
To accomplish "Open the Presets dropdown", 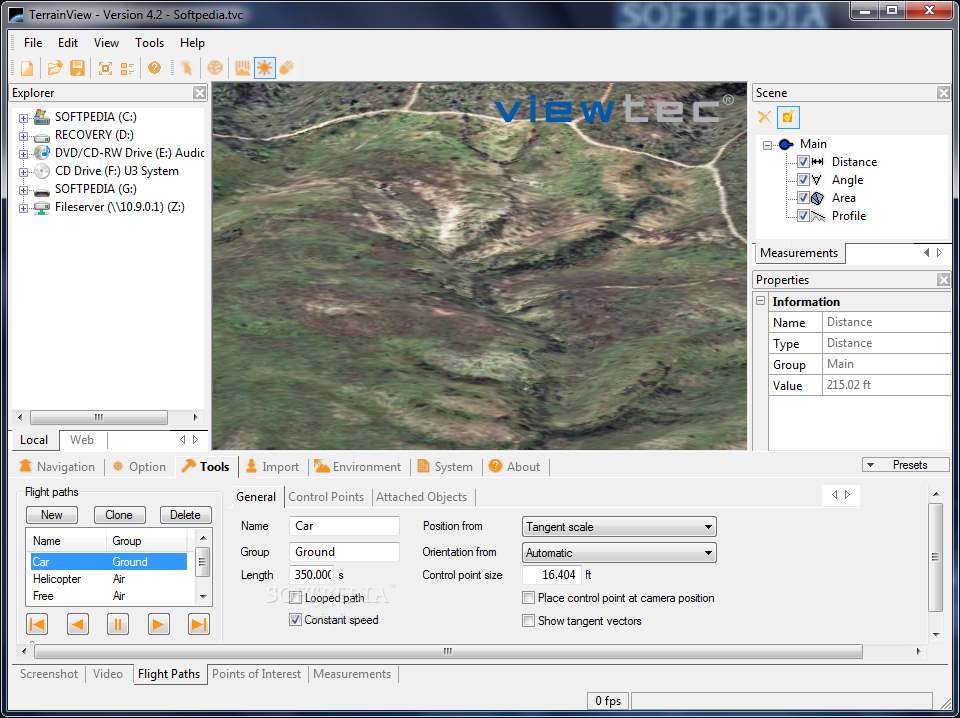I will coord(906,465).
